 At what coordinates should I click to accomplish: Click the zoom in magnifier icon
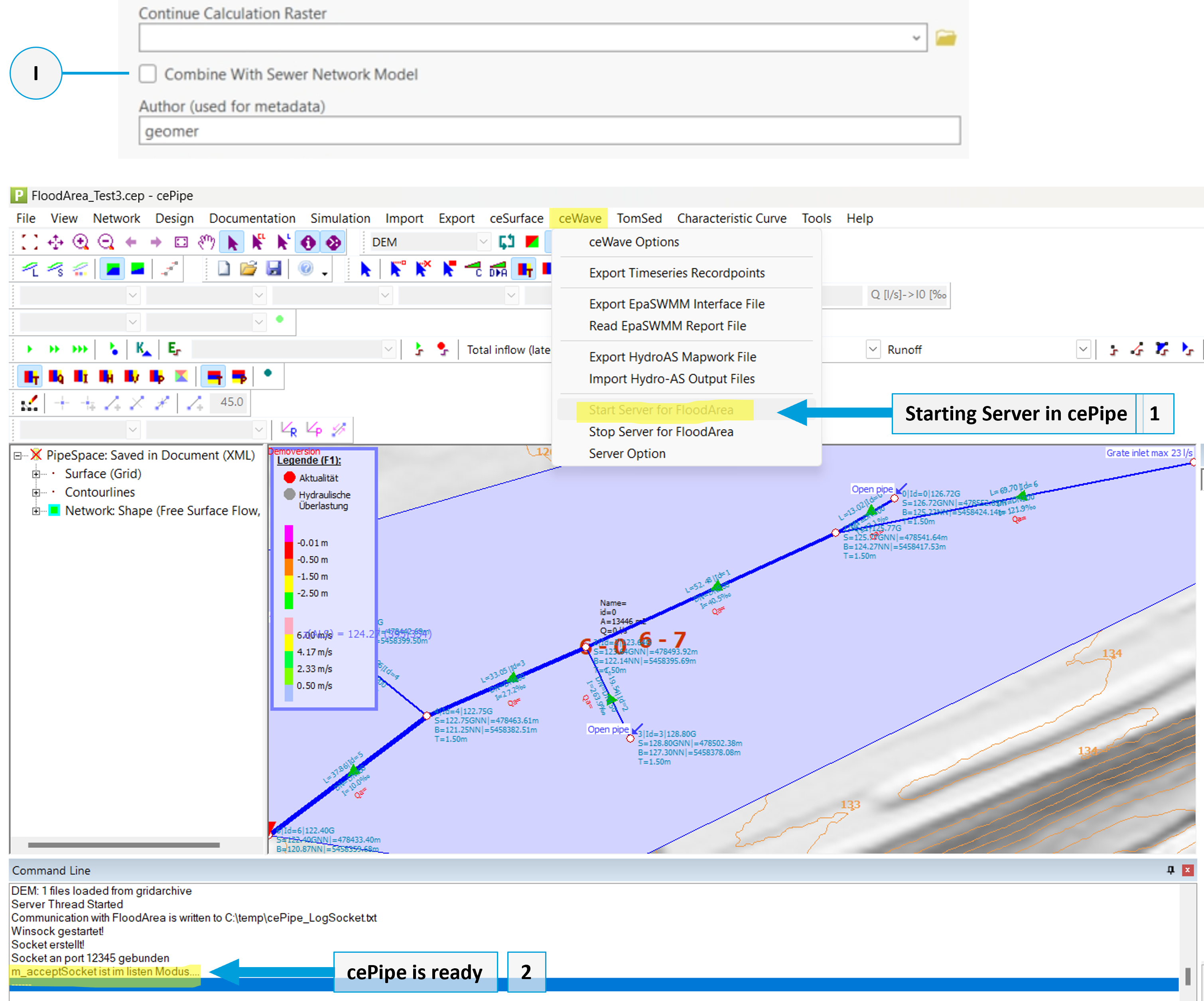click(x=80, y=242)
